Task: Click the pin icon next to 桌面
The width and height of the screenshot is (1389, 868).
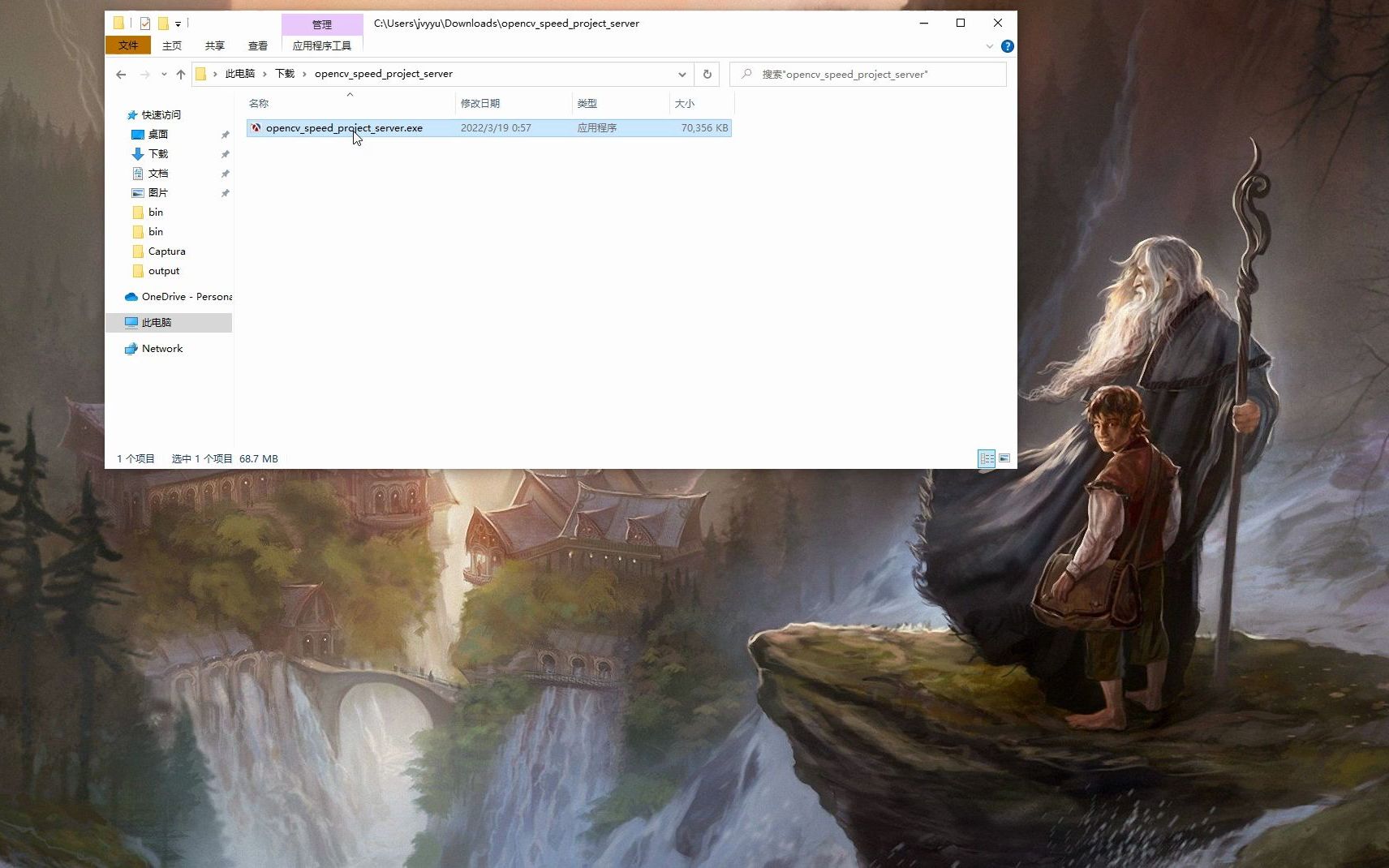Action: click(225, 135)
